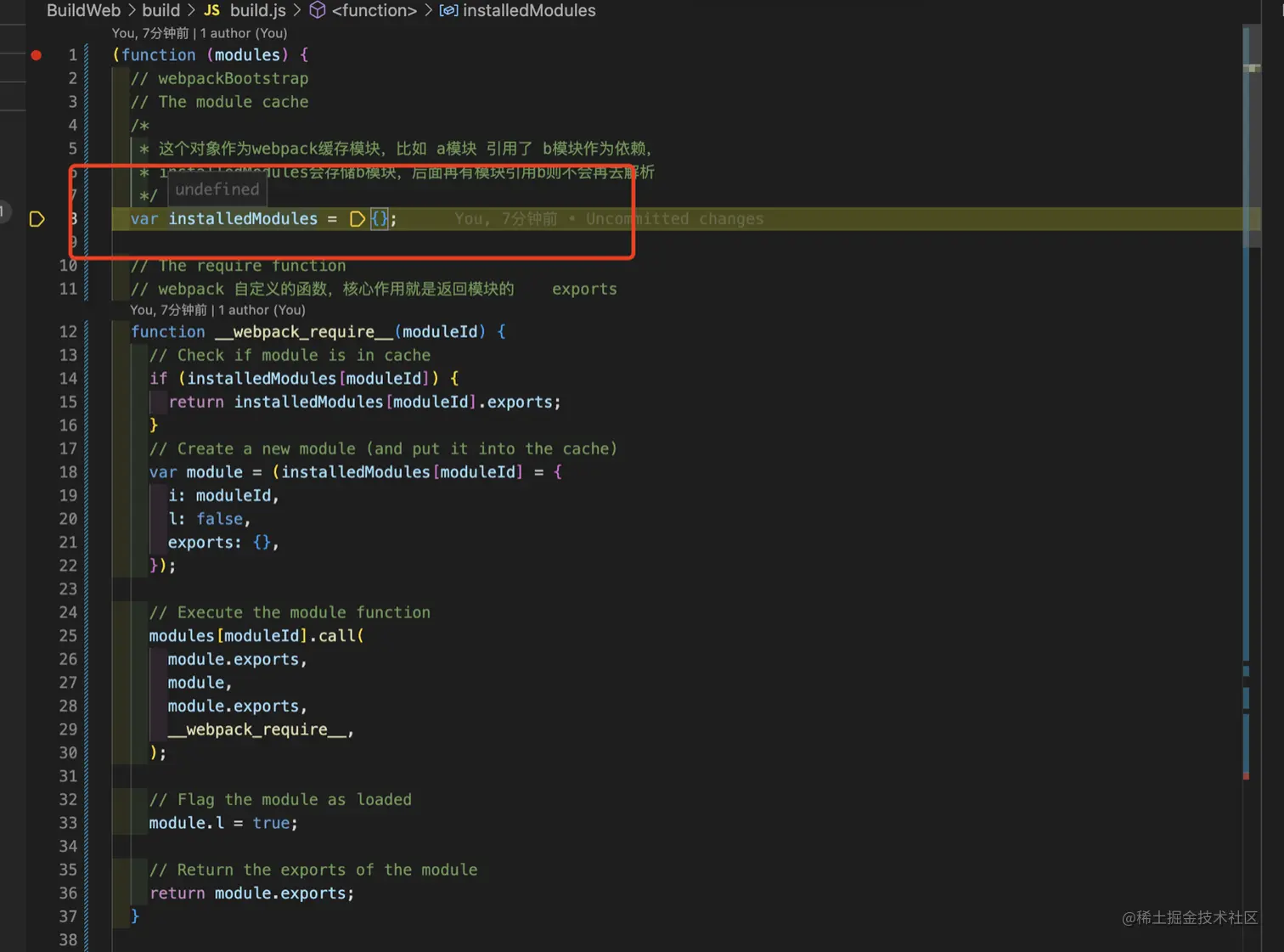Click the function name '__webpack_require__' on line 12
1284x952 pixels.
304,332
